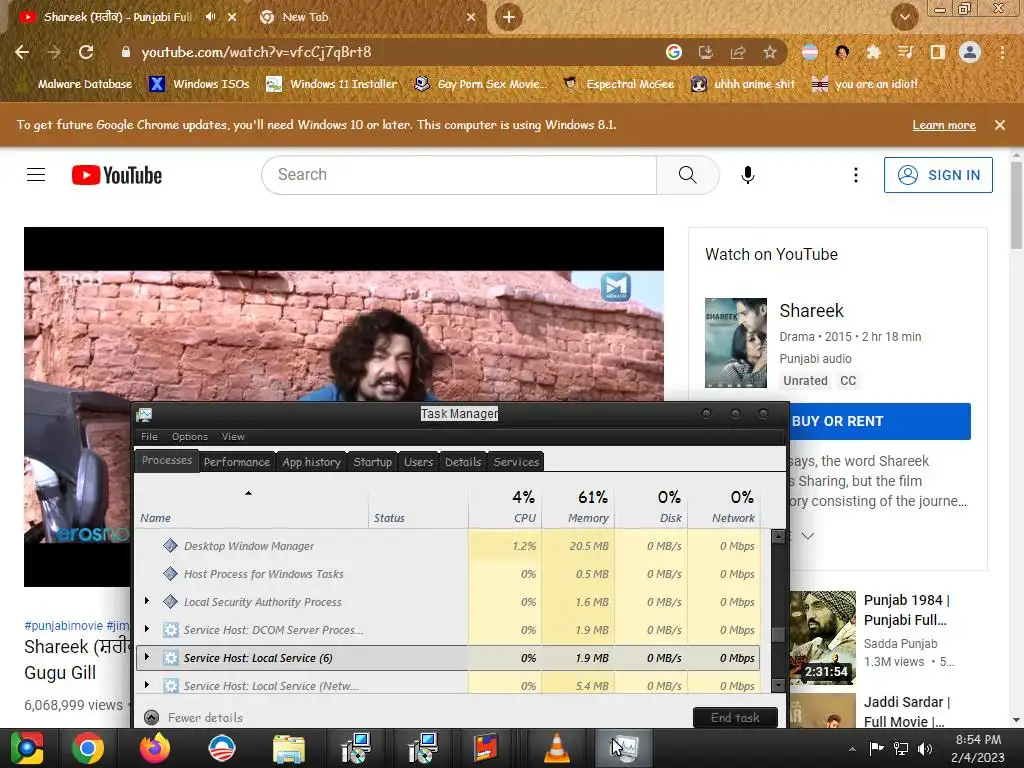Open Task Manager View menu

click(x=233, y=436)
